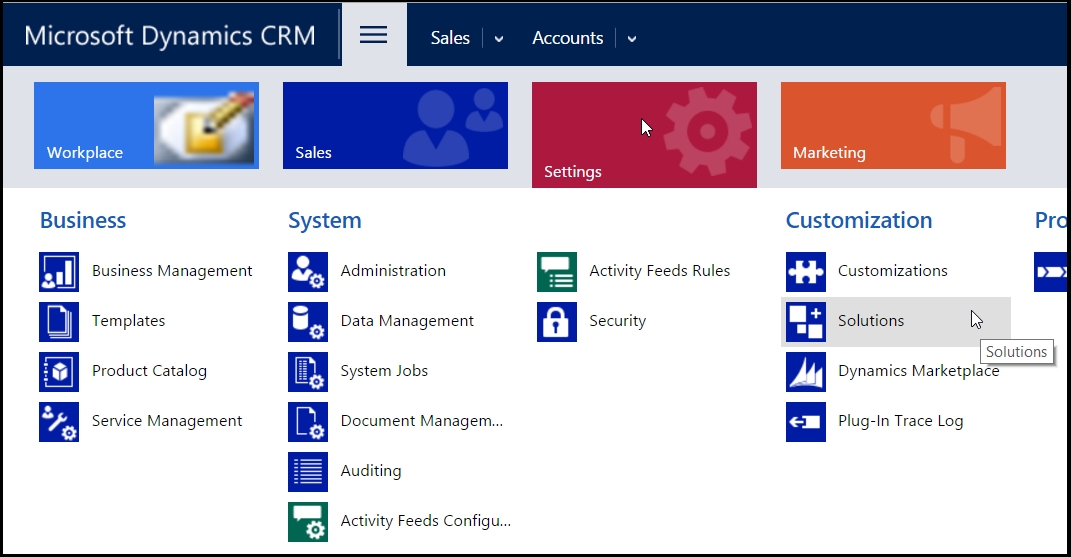Open the Auditing link
1071x557 pixels.
pos(371,471)
